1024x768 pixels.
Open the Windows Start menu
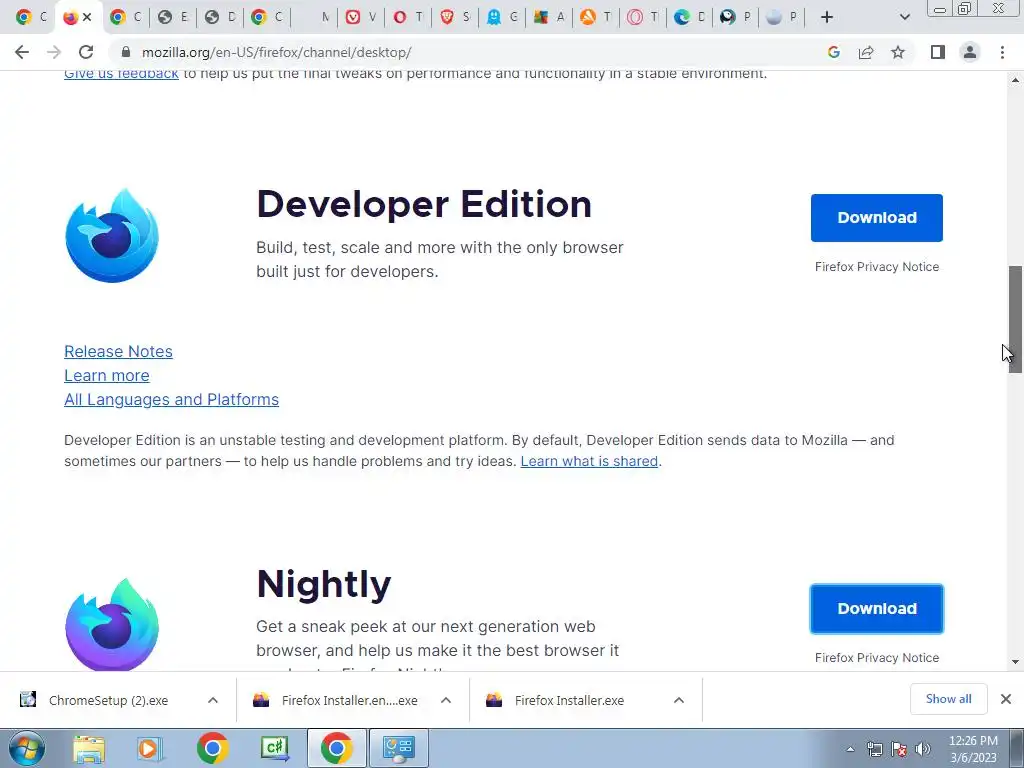27,748
